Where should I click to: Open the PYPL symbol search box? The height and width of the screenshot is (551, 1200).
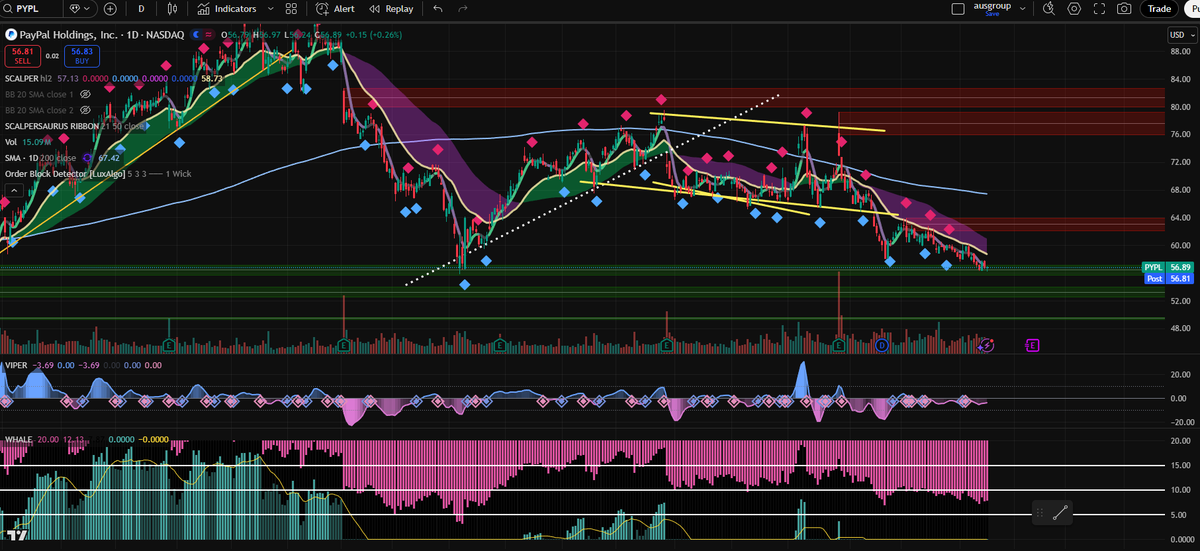[32, 9]
